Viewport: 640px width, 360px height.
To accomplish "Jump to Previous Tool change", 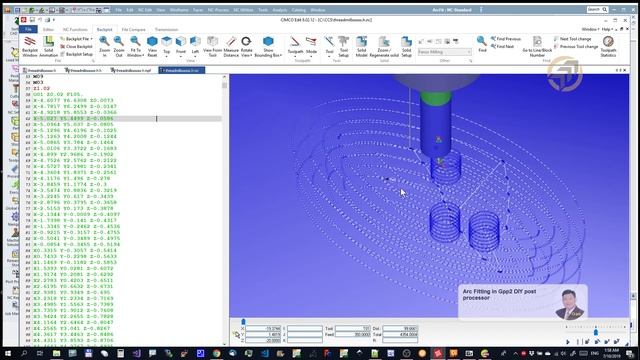I will coord(576,47).
